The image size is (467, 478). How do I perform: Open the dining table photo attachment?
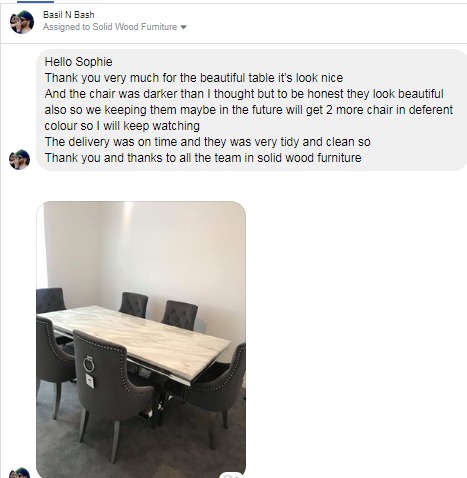tap(141, 339)
